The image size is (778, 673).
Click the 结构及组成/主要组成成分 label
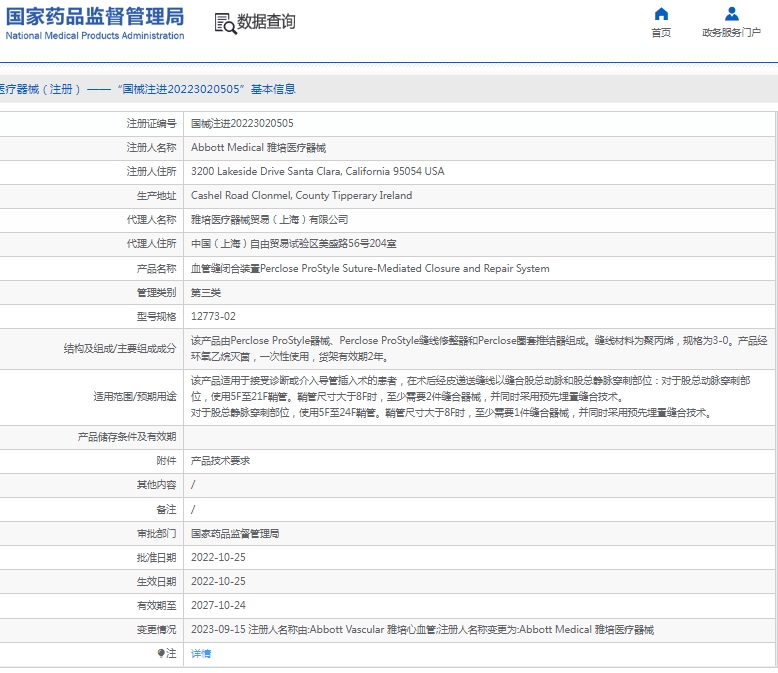[120, 348]
